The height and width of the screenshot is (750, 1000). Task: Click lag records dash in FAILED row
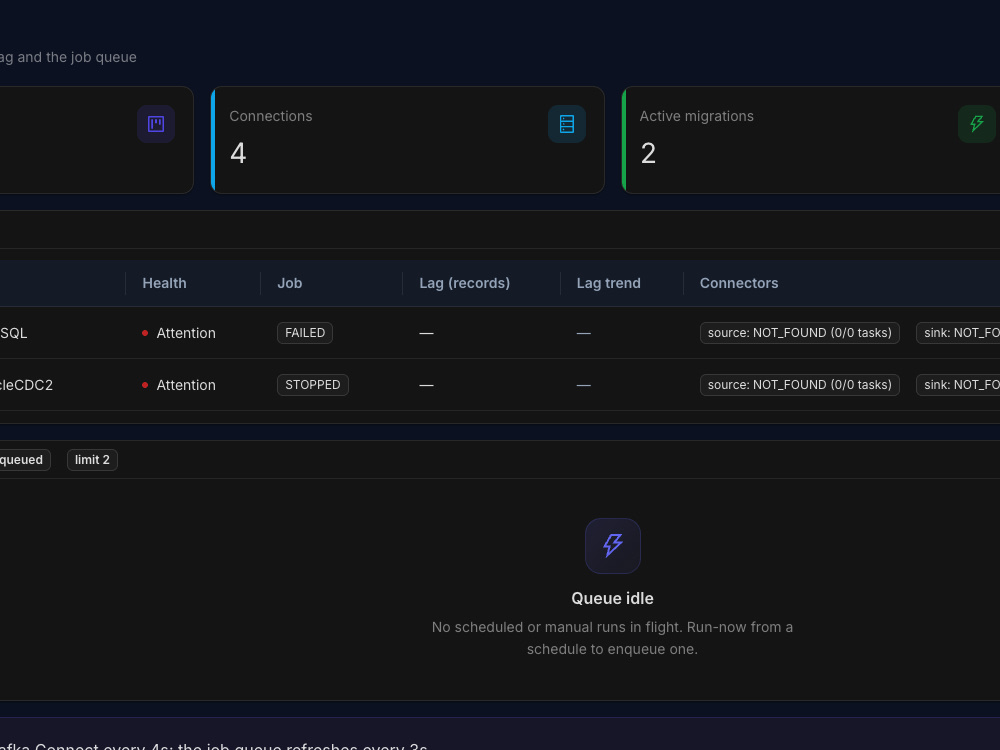[427, 333]
